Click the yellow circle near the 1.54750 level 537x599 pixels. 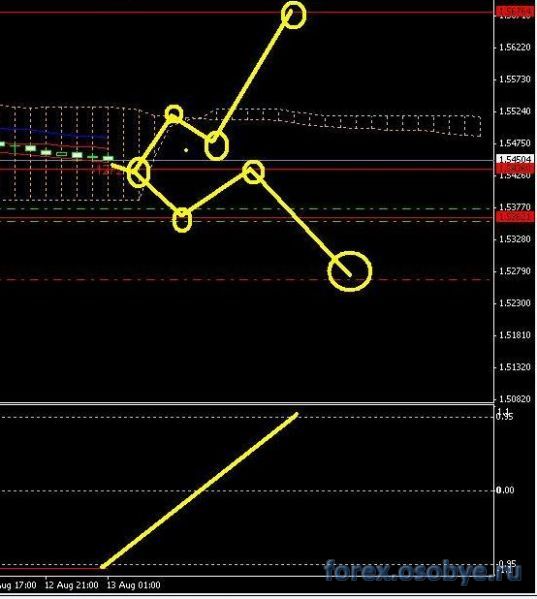pyautogui.click(x=217, y=145)
